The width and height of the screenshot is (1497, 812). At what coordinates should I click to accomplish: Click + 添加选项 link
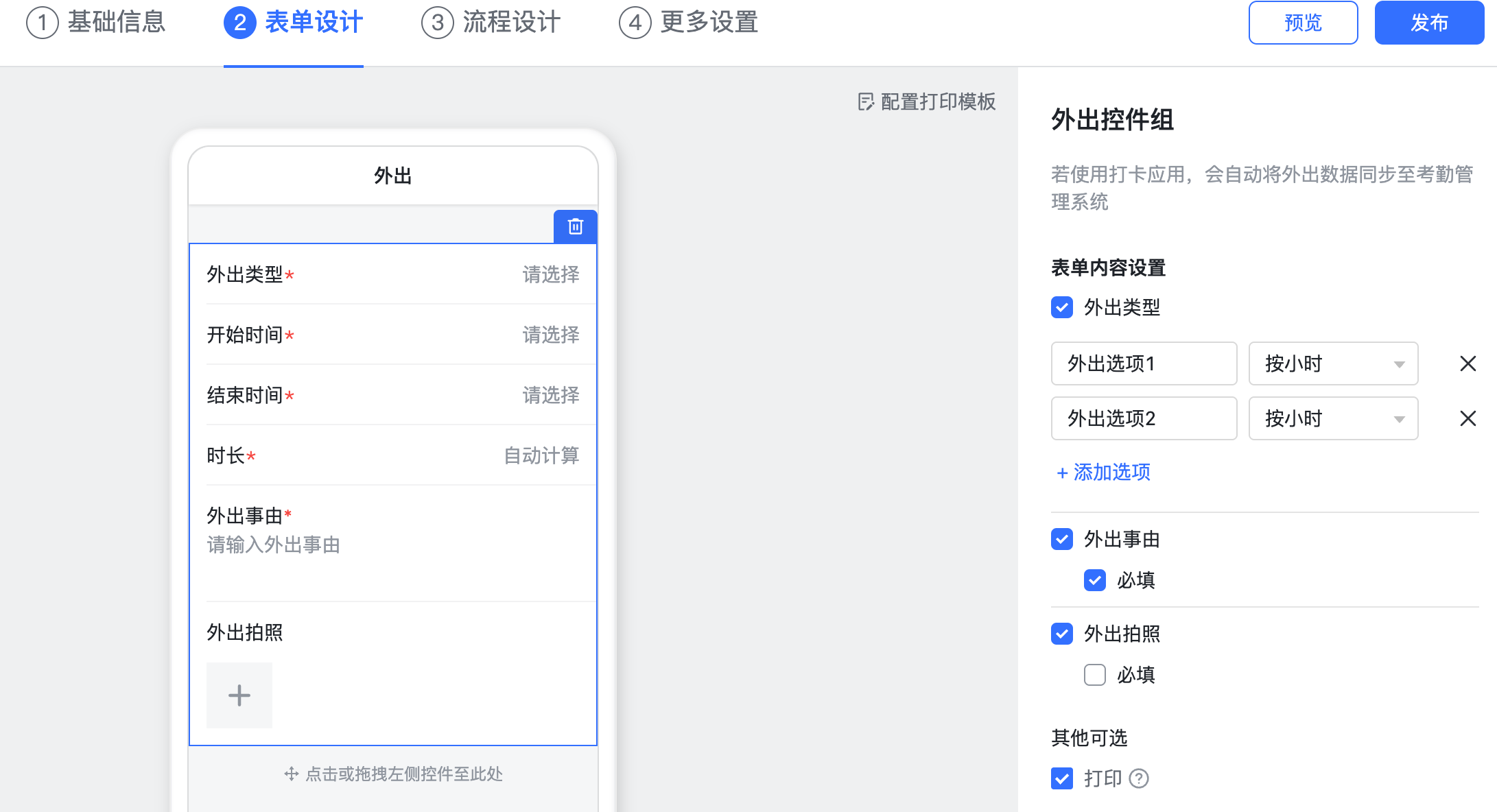(x=1103, y=472)
